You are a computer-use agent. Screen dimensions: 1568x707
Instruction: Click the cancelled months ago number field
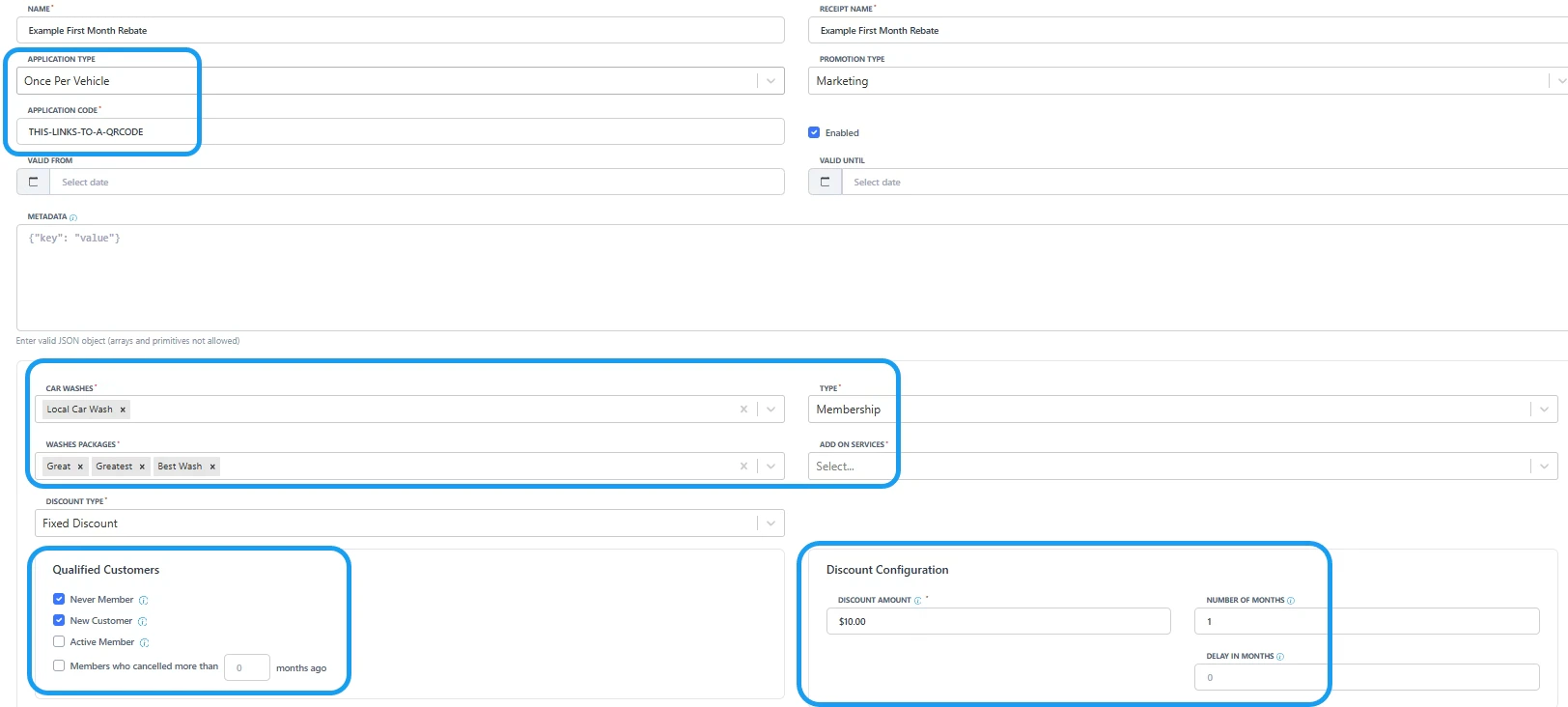[x=247, y=667]
